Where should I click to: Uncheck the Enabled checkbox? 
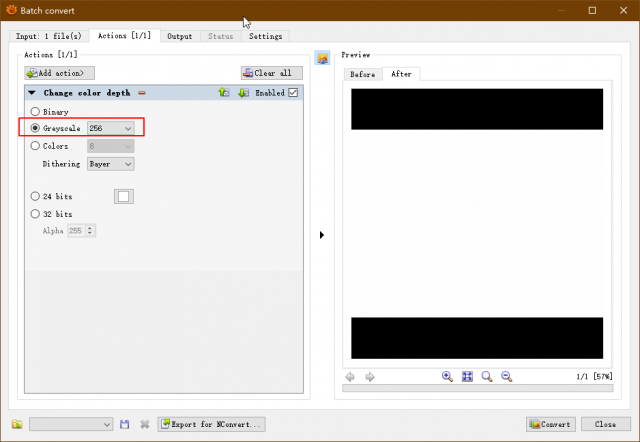click(x=293, y=93)
